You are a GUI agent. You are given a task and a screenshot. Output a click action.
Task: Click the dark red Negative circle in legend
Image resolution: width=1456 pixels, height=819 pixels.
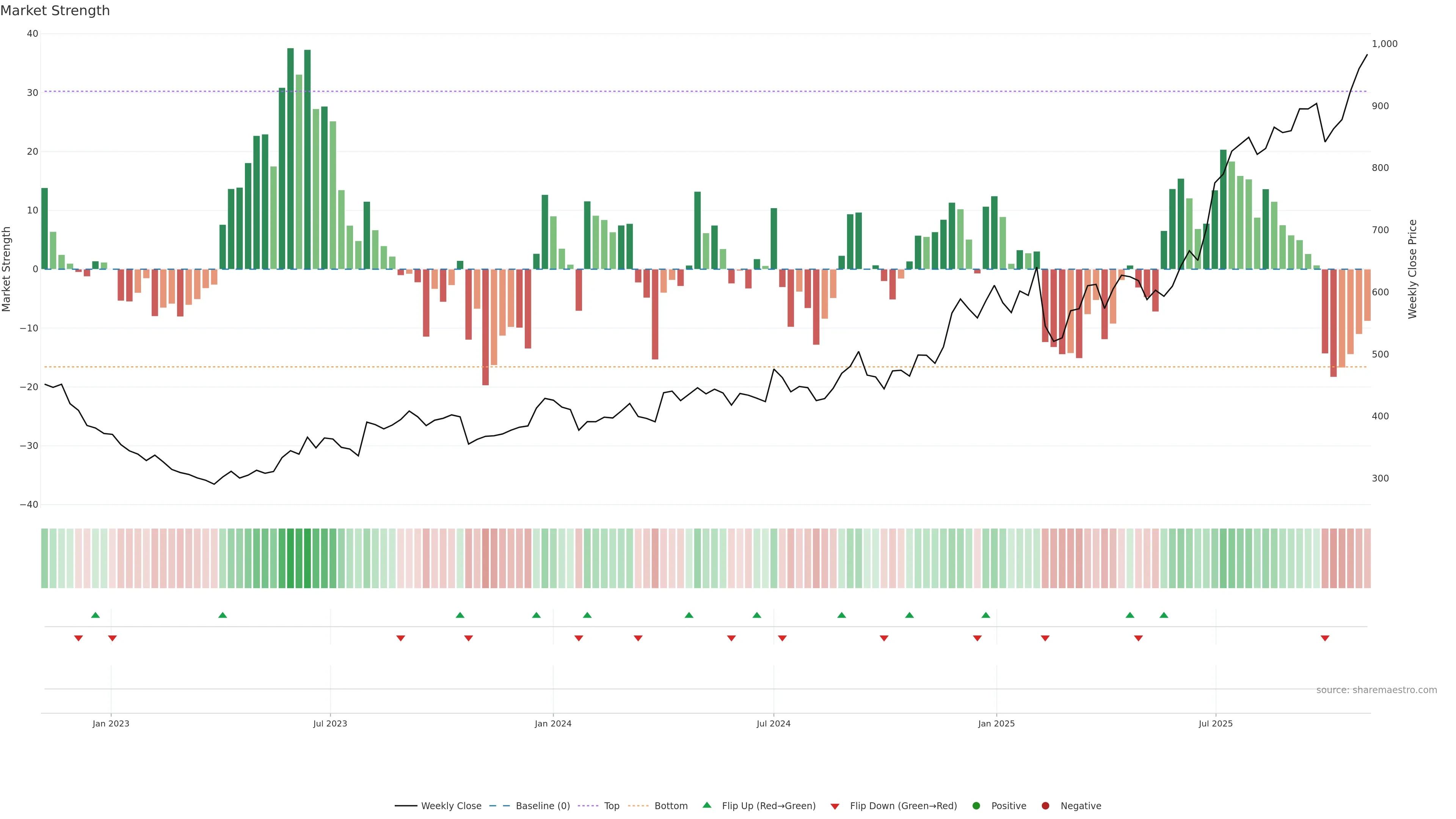[x=1045, y=806]
